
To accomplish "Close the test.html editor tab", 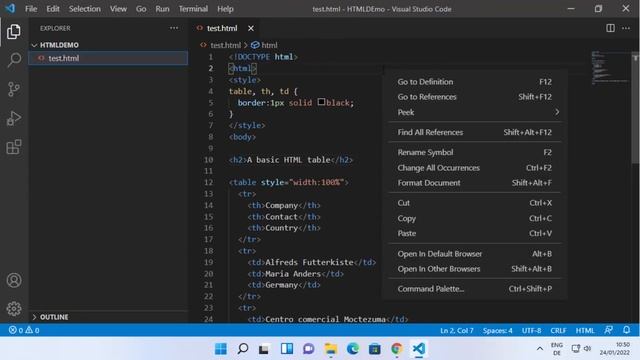I will (x=251, y=28).
